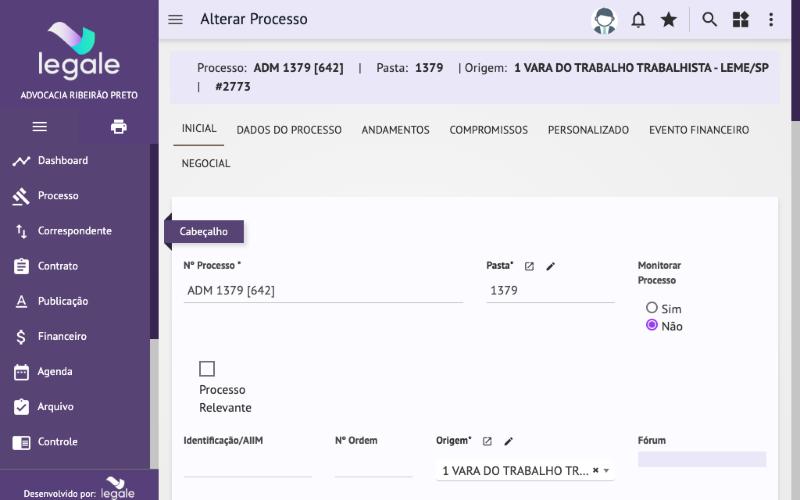Open Financeiro menu item
800x500 pixels.
62,337
